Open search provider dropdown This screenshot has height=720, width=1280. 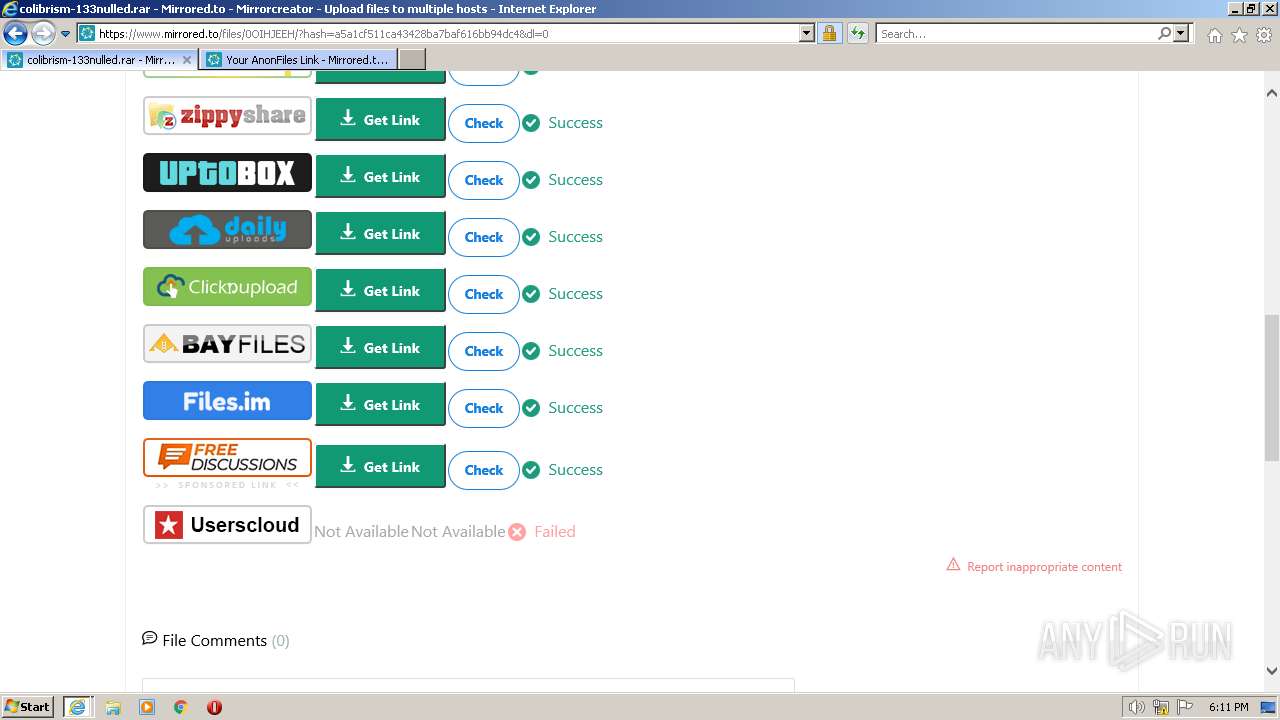(1181, 34)
